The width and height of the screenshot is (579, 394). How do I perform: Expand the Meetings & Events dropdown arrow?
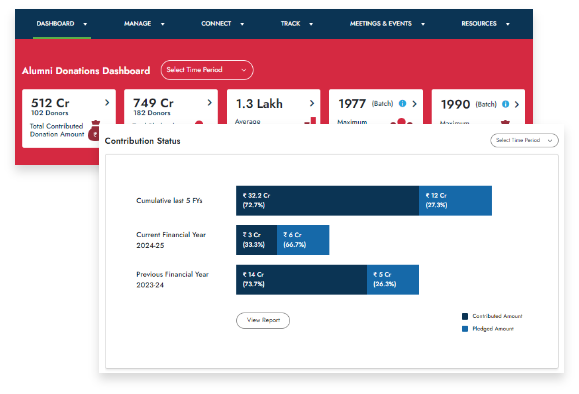click(x=423, y=24)
